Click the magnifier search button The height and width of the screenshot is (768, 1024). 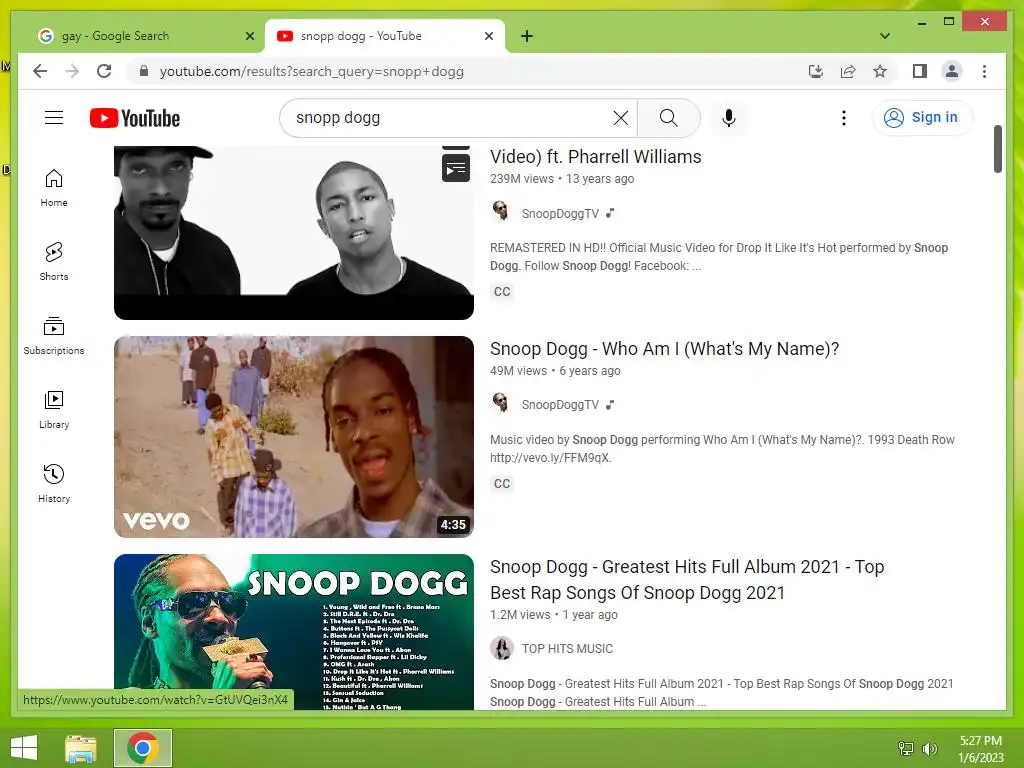[669, 118]
